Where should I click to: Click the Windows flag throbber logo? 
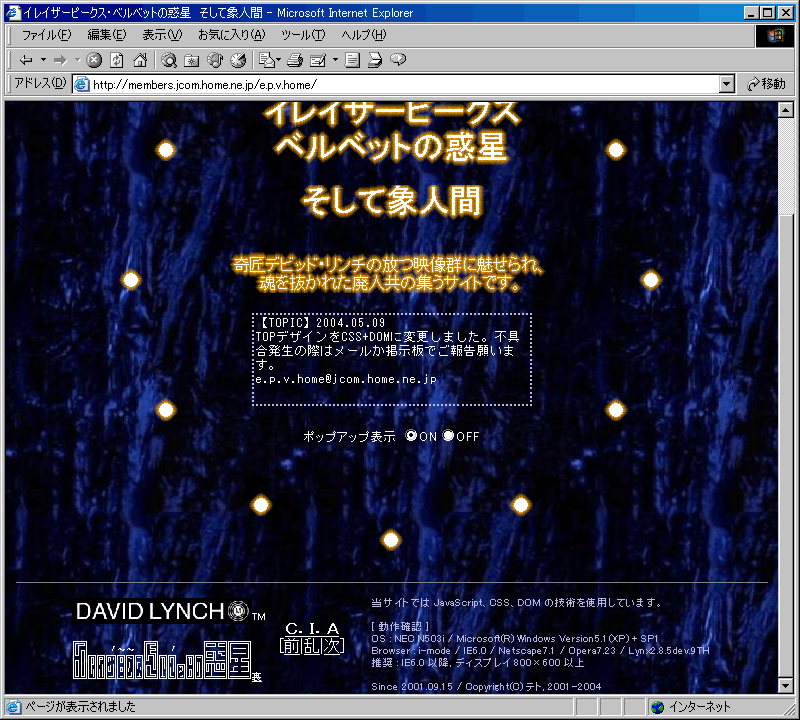(x=774, y=35)
